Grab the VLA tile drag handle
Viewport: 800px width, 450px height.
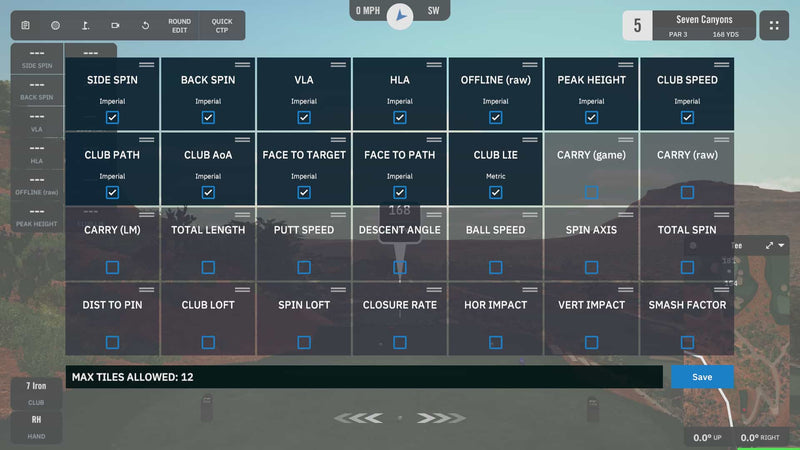[x=338, y=65]
